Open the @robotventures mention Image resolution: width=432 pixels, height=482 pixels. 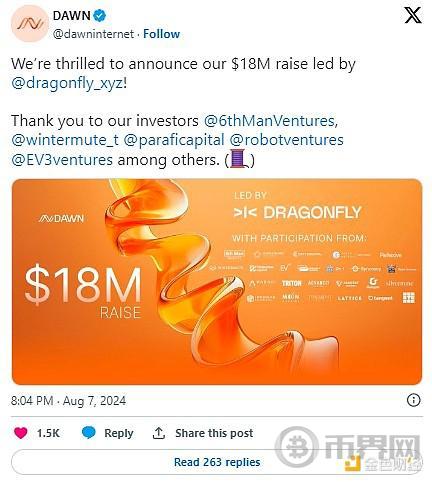click(286, 140)
